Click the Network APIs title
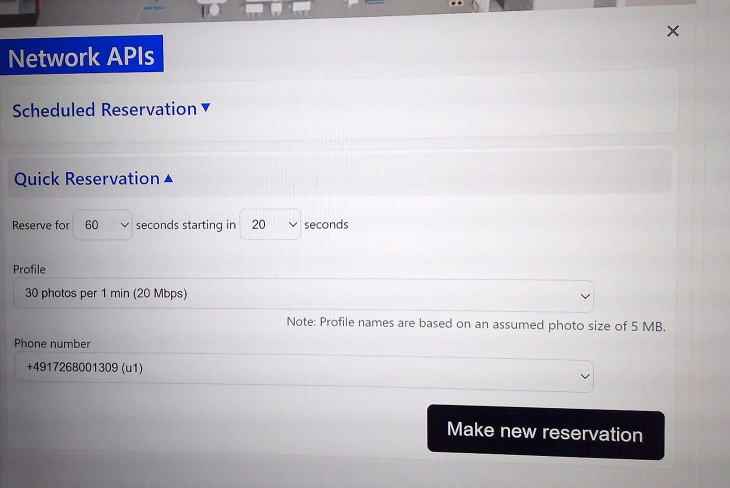The width and height of the screenshot is (730, 488). click(x=81, y=57)
